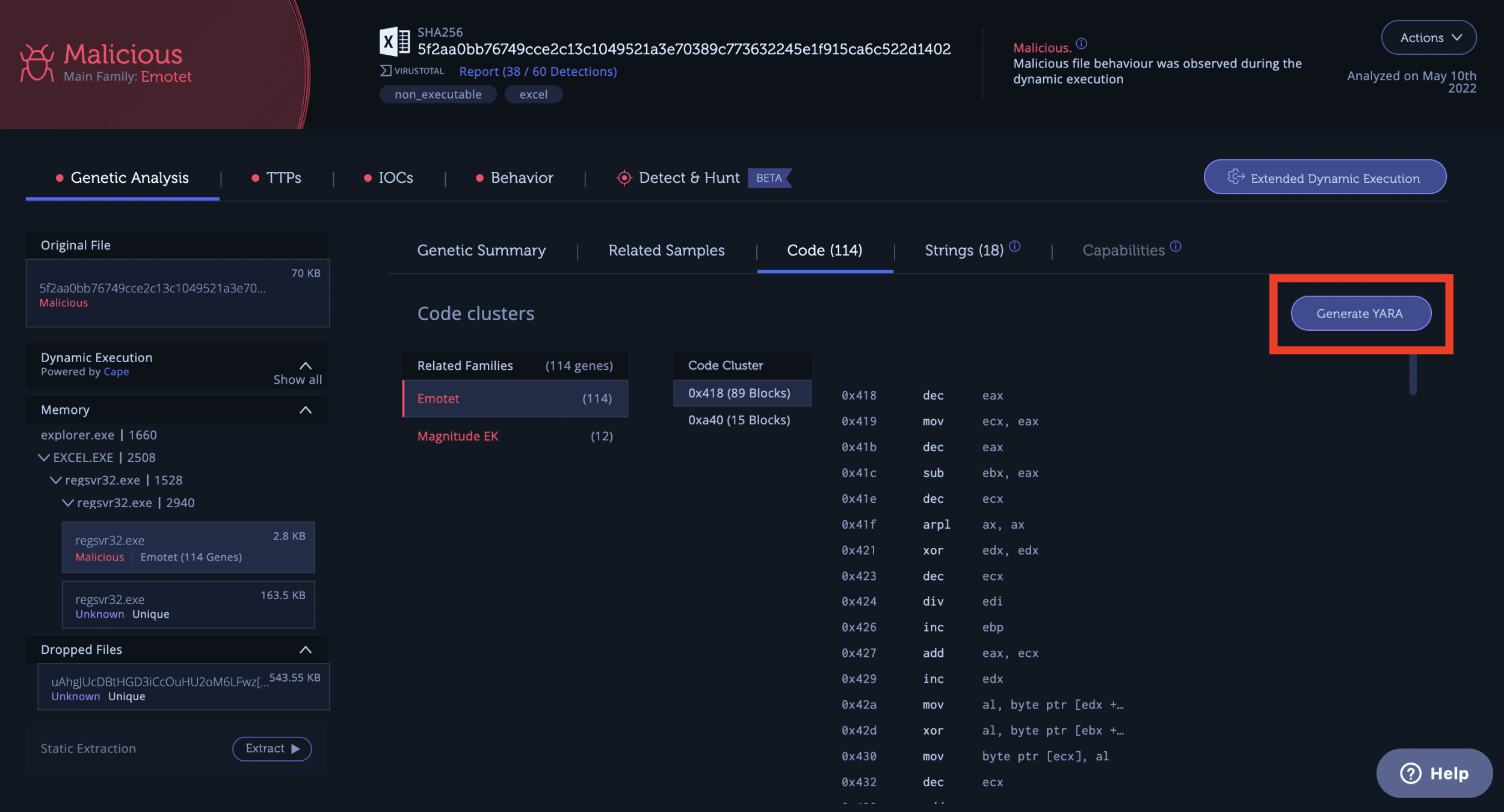This screenshot has width=1504, height=812.
Task: Select explorer.exe | 1660 process
Action: coord(99,435)
